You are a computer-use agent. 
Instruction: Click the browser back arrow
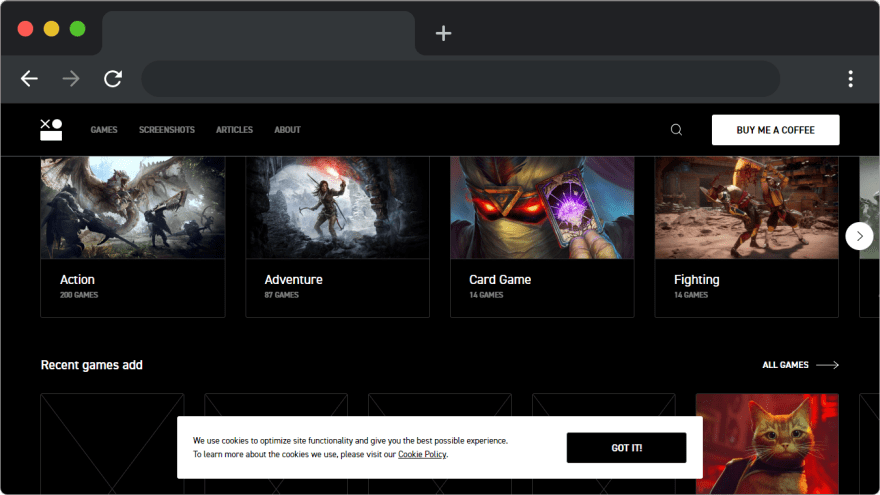(29, 79)
